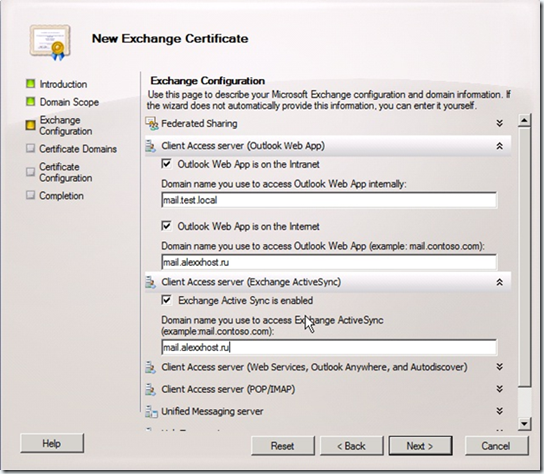The width and height of the screenshot is (544, 474).
Task: Expand Client Access server (POP/IMAP) chevron
Action: click(x=500, y=389)
